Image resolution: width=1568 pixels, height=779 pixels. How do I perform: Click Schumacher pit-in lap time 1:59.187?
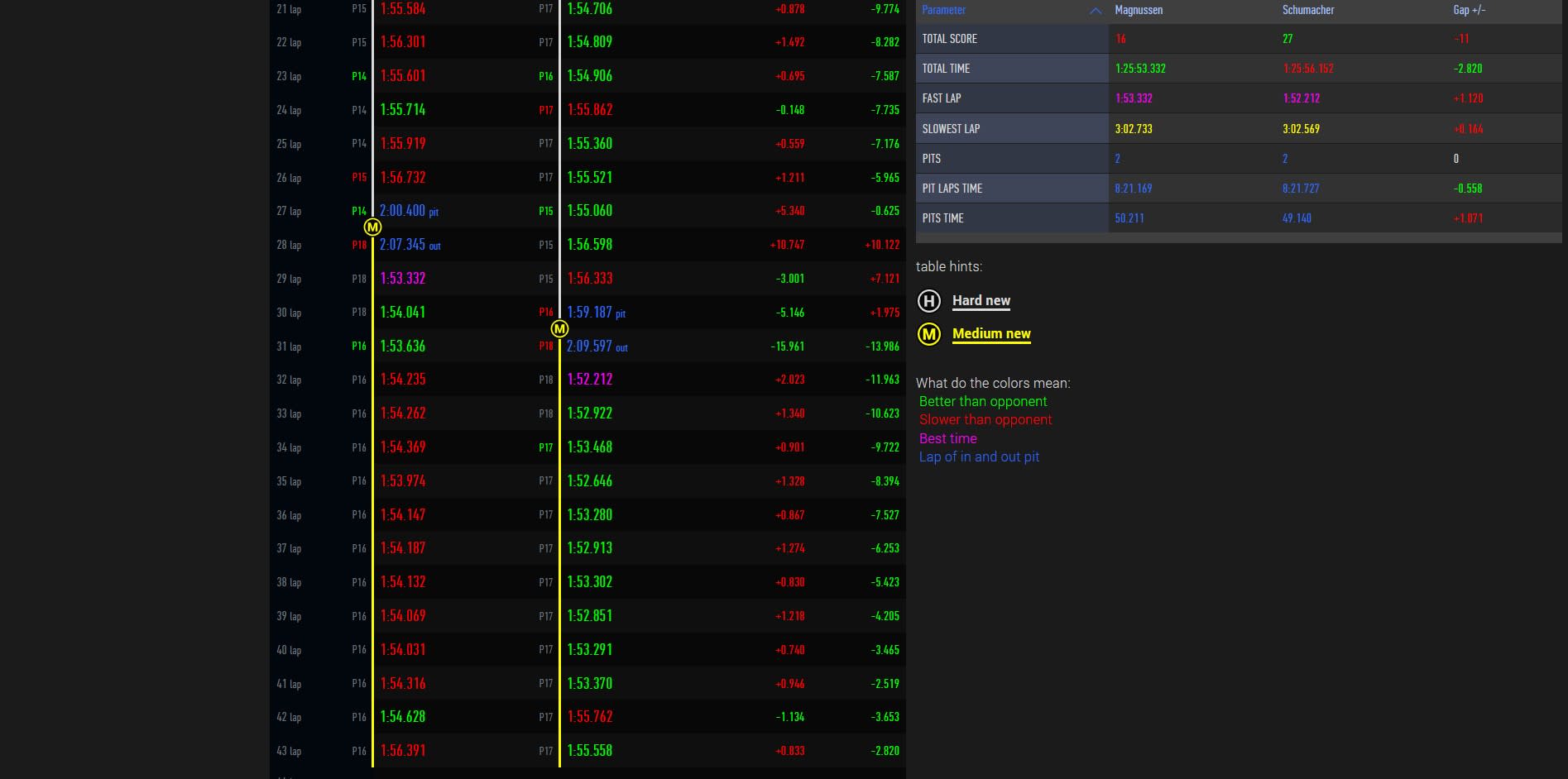coord(589,313)
